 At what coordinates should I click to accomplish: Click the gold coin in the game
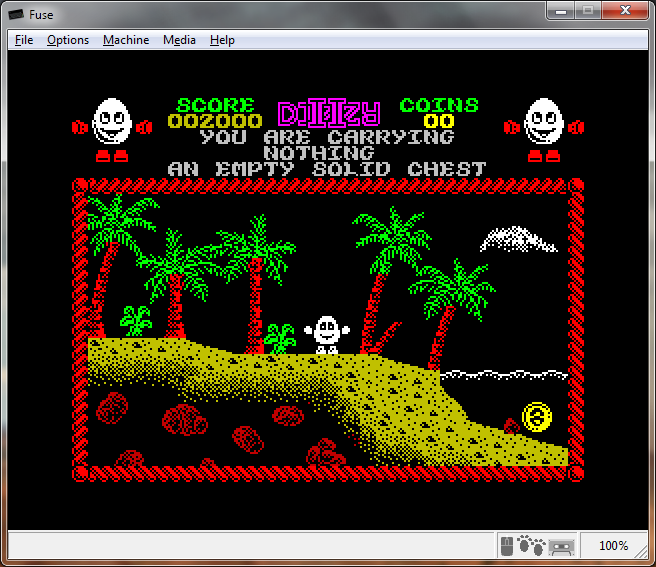[x=537, y=417]
